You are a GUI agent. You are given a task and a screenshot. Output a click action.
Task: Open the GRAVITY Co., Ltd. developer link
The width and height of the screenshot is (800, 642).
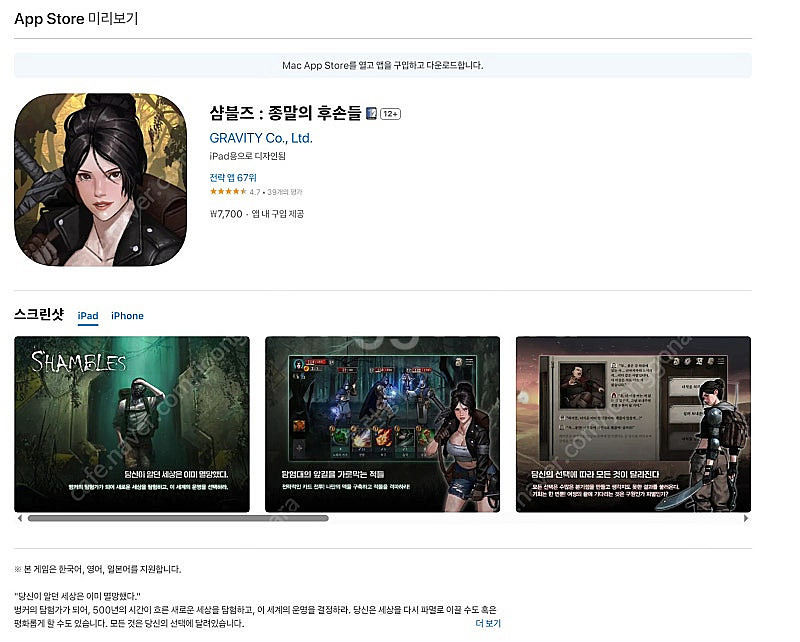click(261, 138)
